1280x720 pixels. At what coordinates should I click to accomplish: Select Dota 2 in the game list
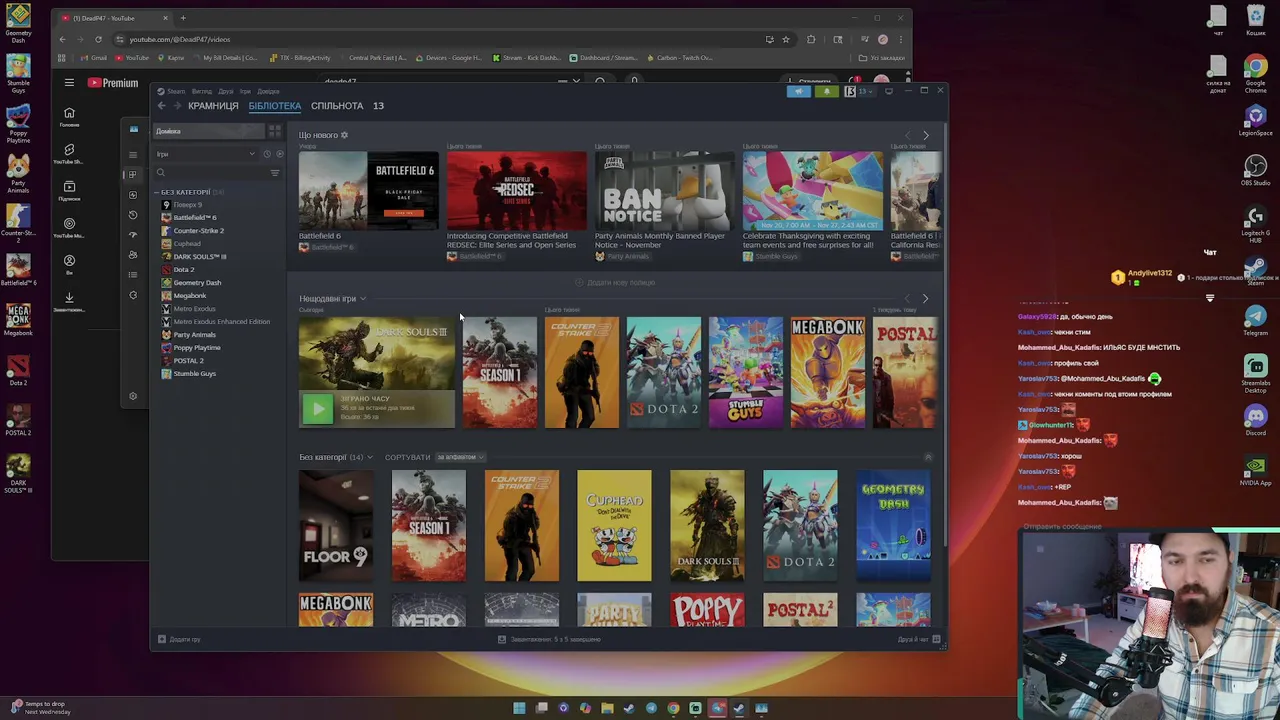[x=184, y=270]
